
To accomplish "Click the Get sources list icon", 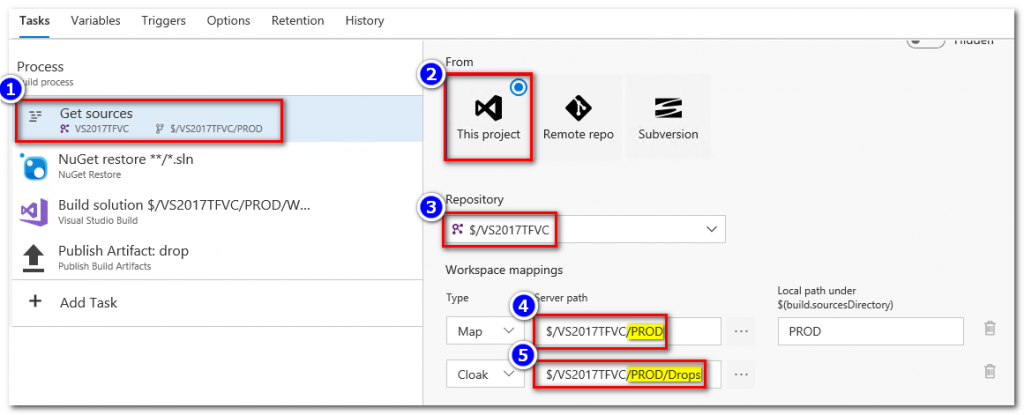I will [x=35, y=116].
